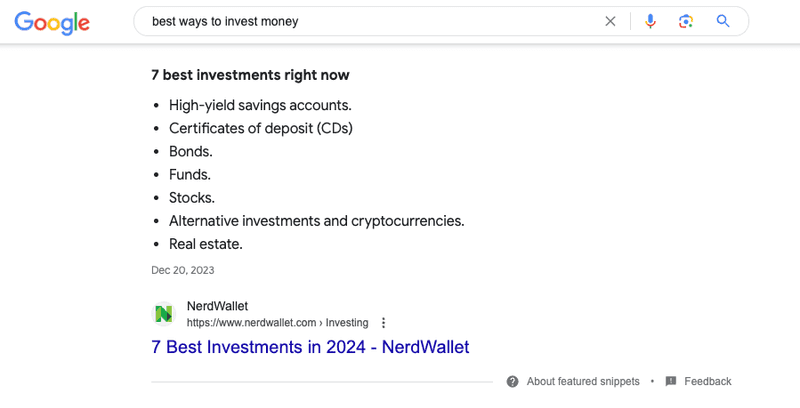Open the three-dot menu beside nerdwallet.com URL
The width and height of the screenshot is (800, 408).
click(x=383, y=323)
